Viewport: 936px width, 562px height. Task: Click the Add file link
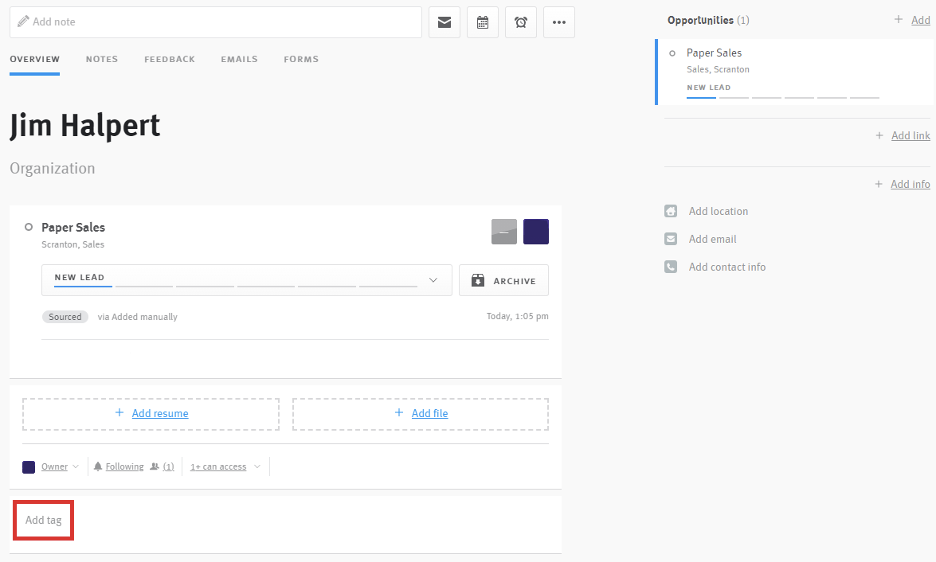point(430,413)
